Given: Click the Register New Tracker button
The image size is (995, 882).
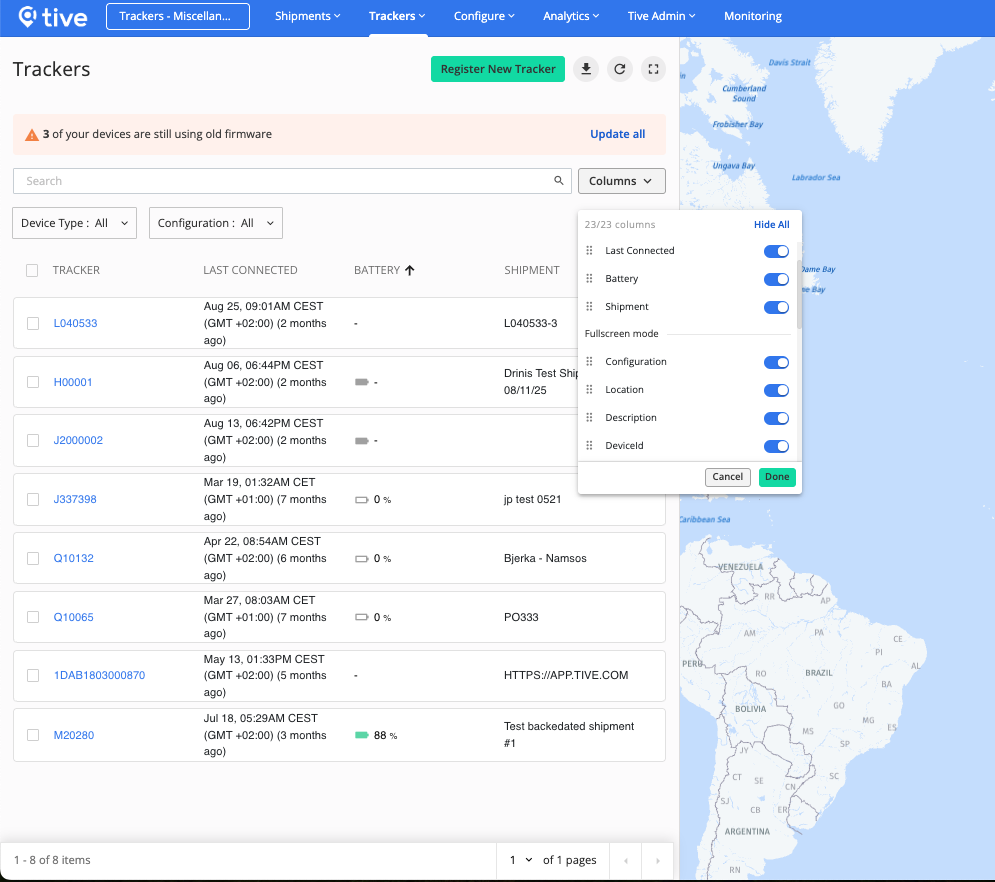Looking at the screenshot, I should (497, 69).
